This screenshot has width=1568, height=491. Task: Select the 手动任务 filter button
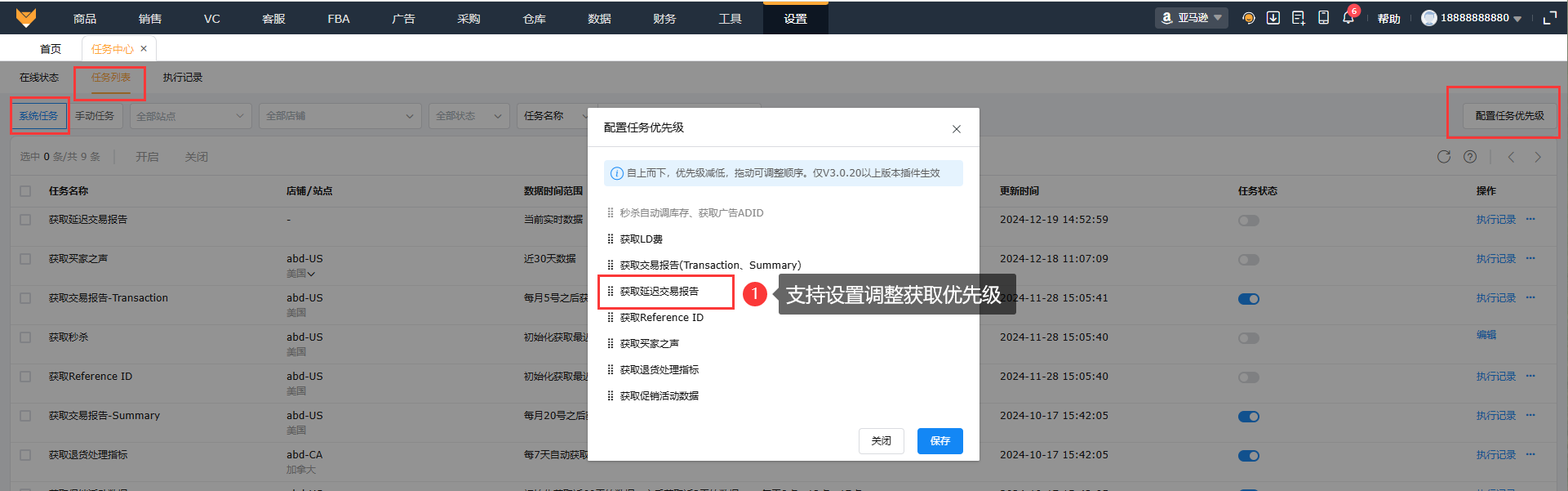coord(95,116)
